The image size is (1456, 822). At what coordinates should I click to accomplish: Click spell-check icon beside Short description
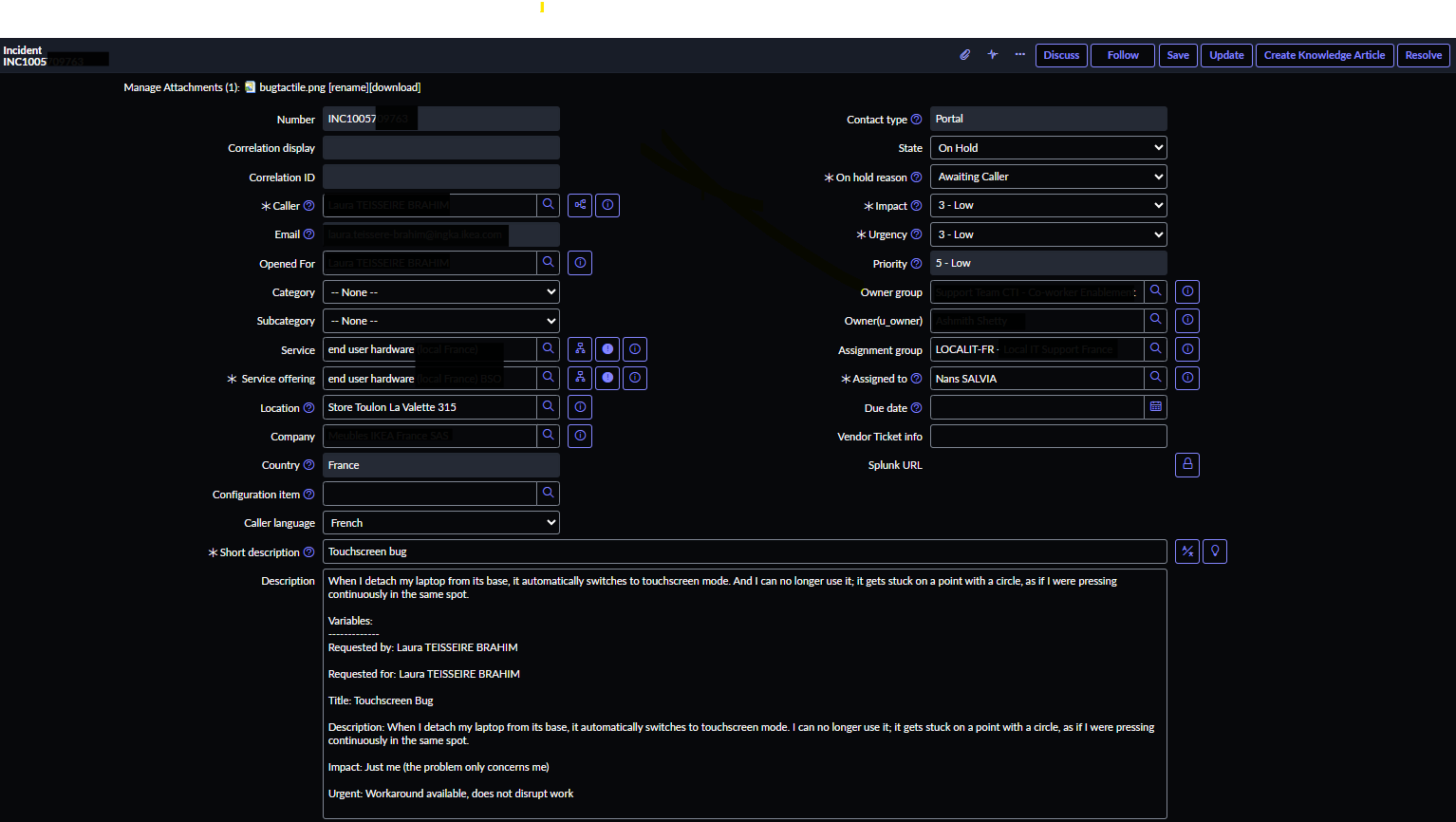(1187, 551)
